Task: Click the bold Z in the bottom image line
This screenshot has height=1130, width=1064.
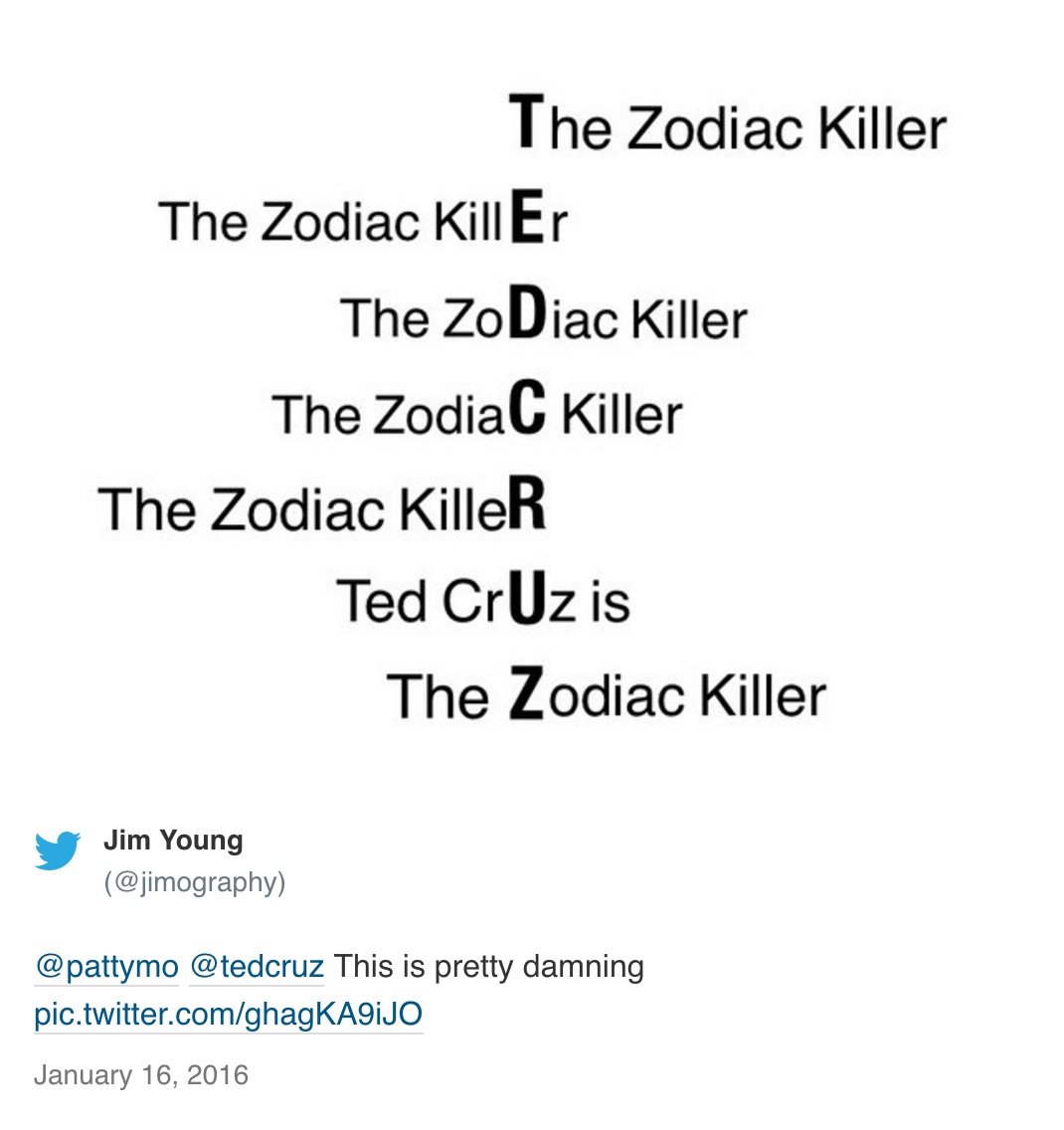Action: (x=526, y=694)
